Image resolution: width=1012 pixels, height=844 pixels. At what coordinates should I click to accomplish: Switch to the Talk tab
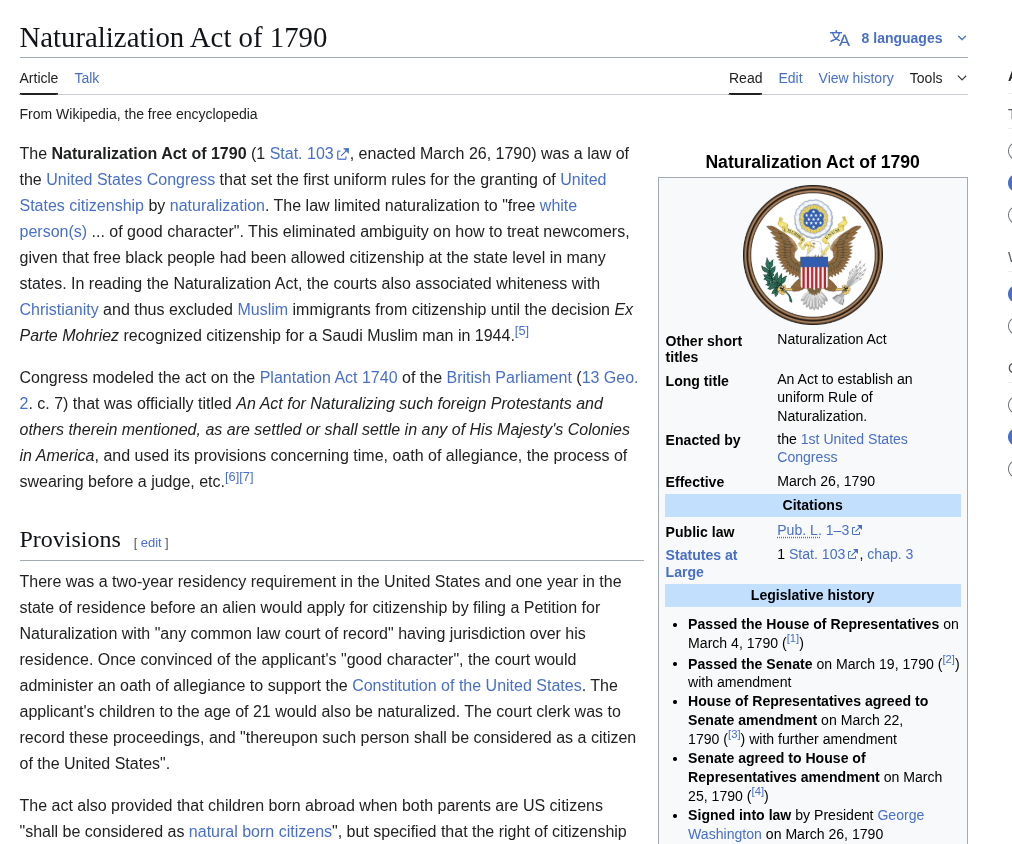(x=86, y=78)
